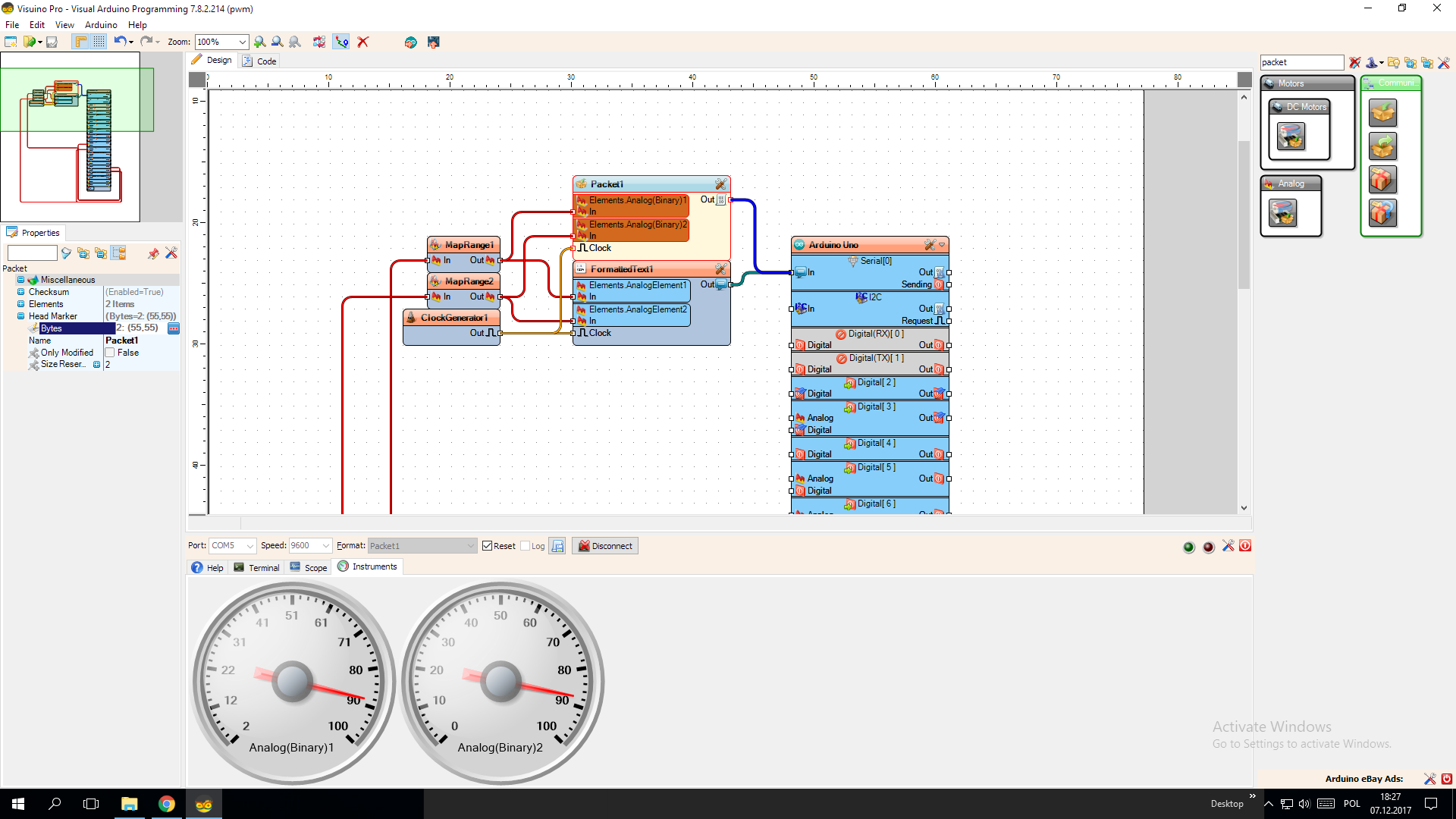This screenshot has width=1456, height=819.
Task: Toggle the Only Modified checkbox
Action: (x=110, y=353)
